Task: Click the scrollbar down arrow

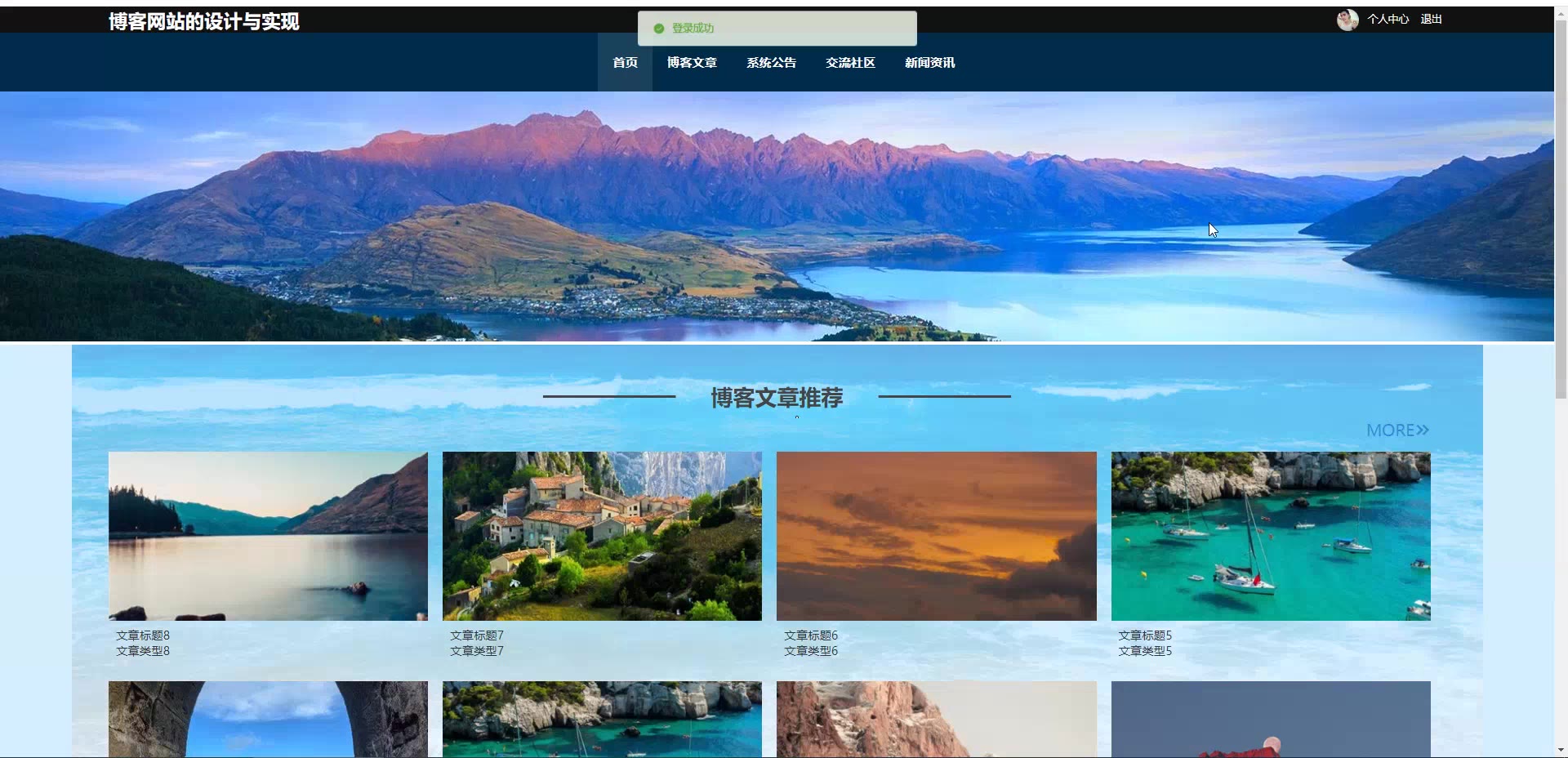Action: point(1561,750)
